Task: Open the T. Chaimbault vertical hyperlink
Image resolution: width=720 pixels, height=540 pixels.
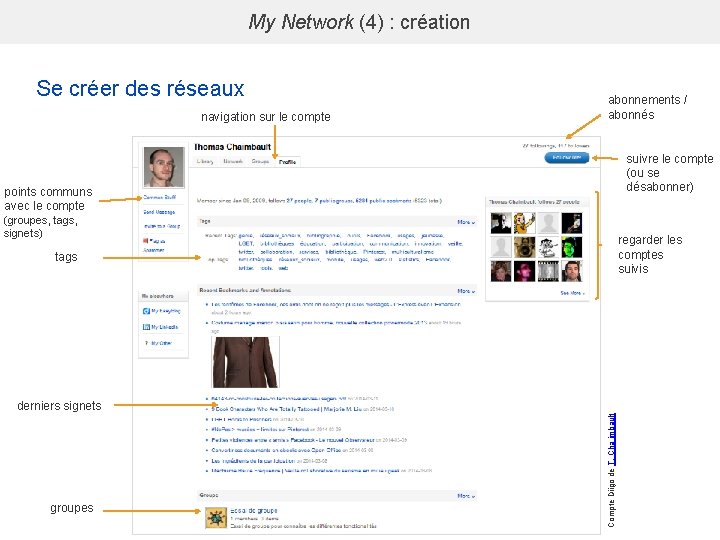Action: (611, 439)
